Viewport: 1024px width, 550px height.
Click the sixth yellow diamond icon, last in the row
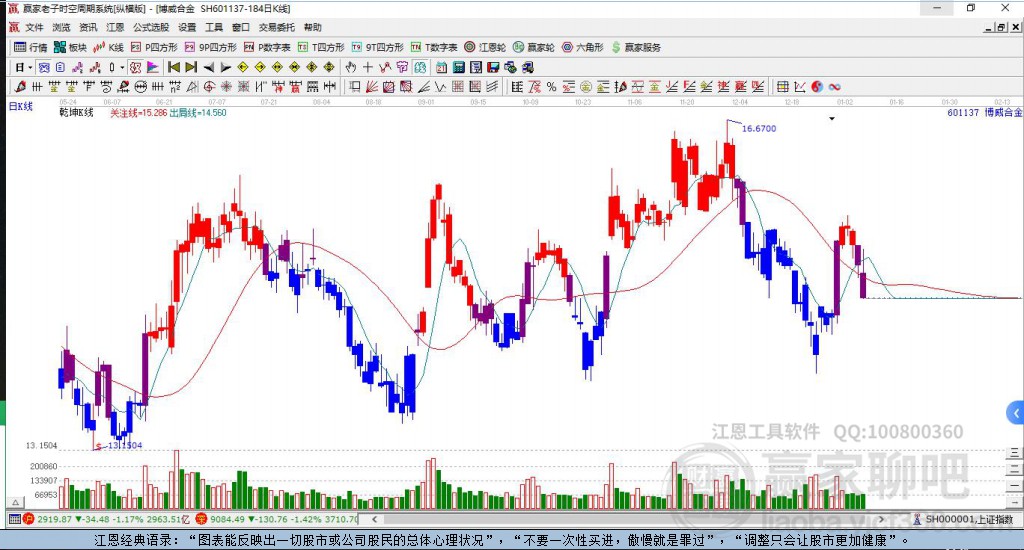328,67
